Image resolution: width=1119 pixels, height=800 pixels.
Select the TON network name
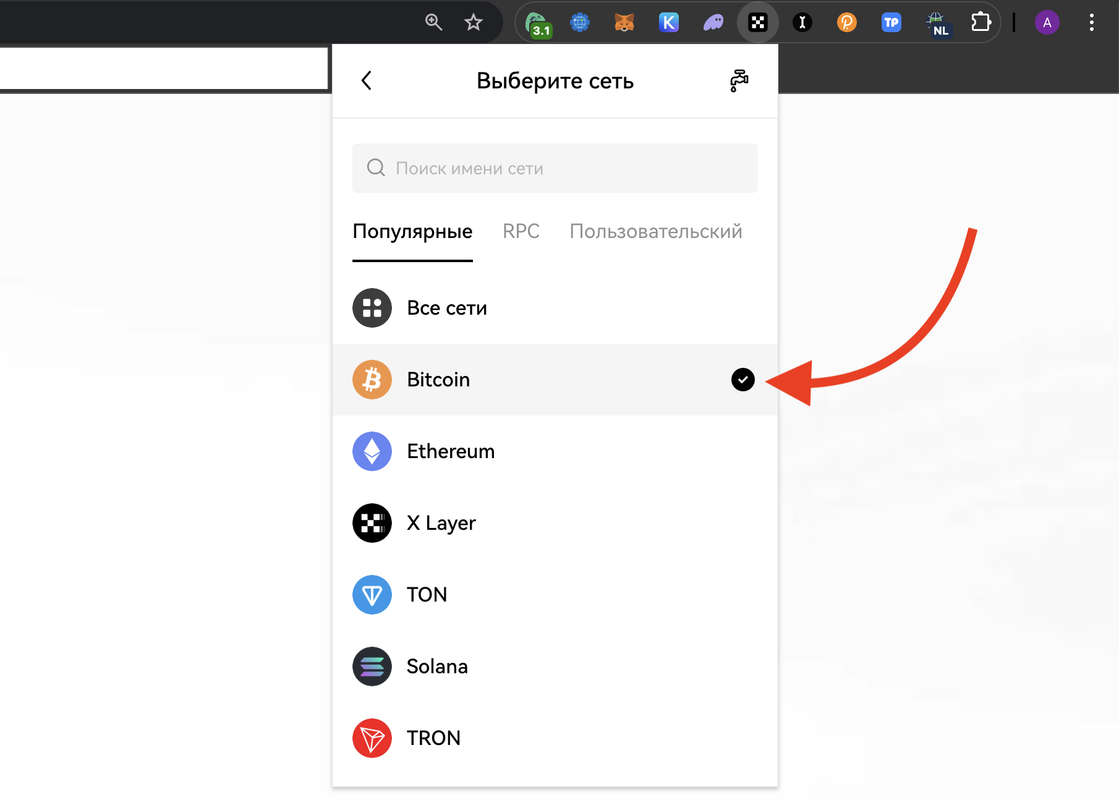click(x=427, y=594)
